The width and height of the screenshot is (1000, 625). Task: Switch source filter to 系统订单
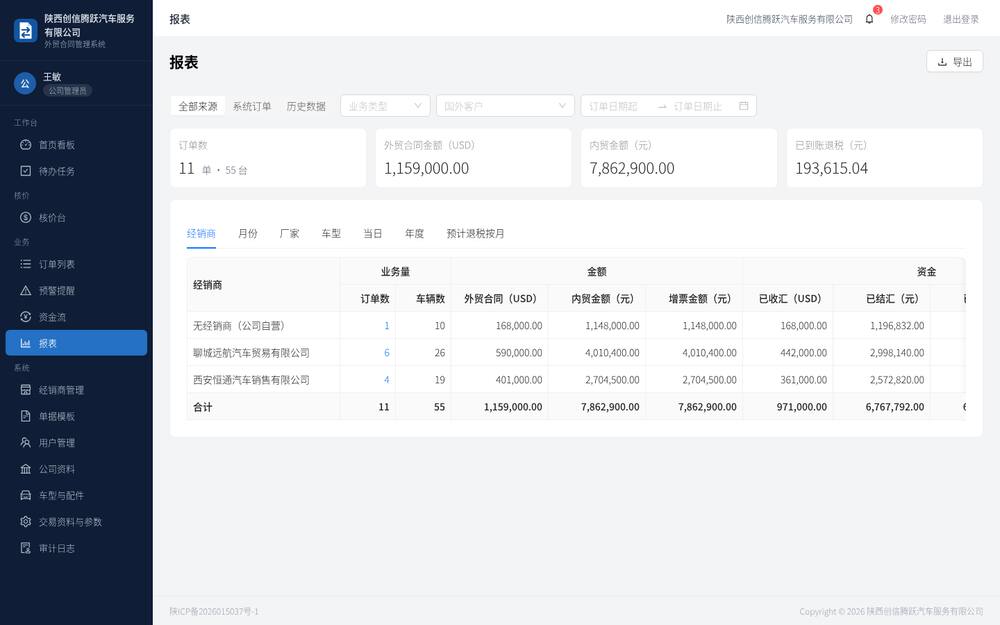pyautogui.click(x=252, y=106)
